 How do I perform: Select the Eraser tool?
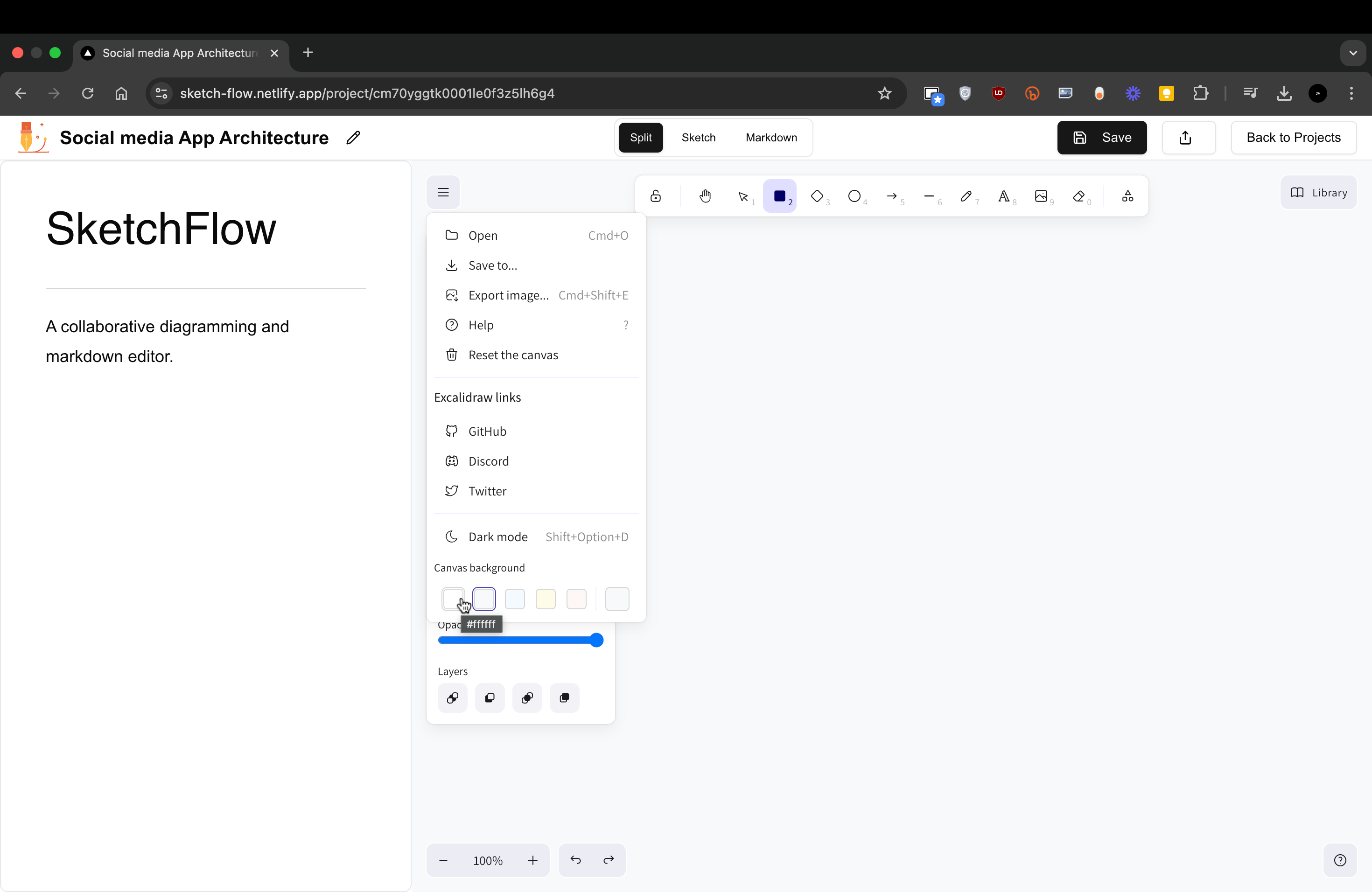click(1078, 196)
